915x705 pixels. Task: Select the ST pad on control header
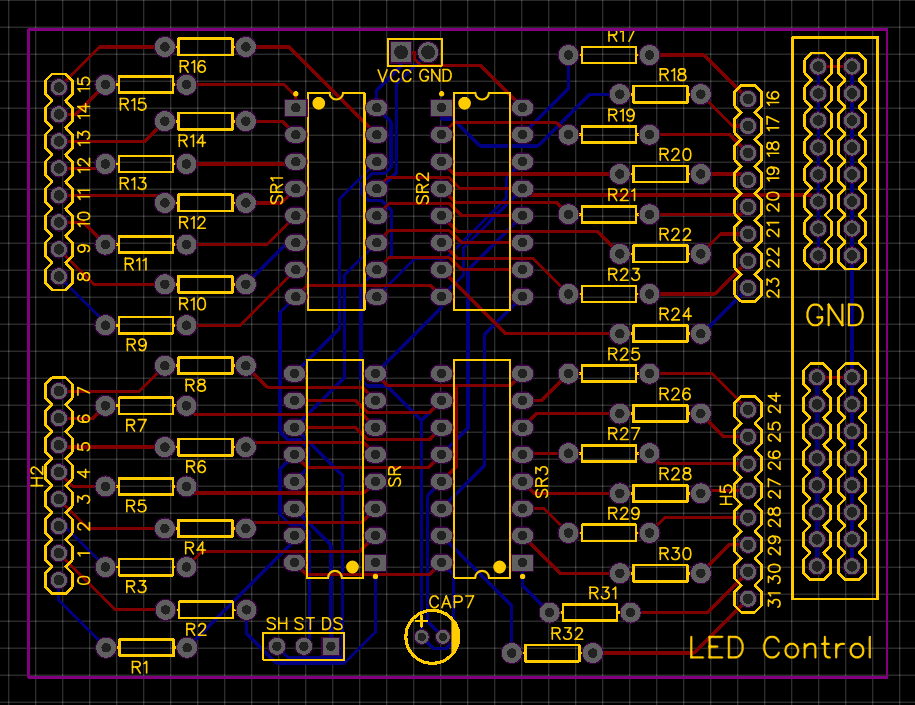303,646
